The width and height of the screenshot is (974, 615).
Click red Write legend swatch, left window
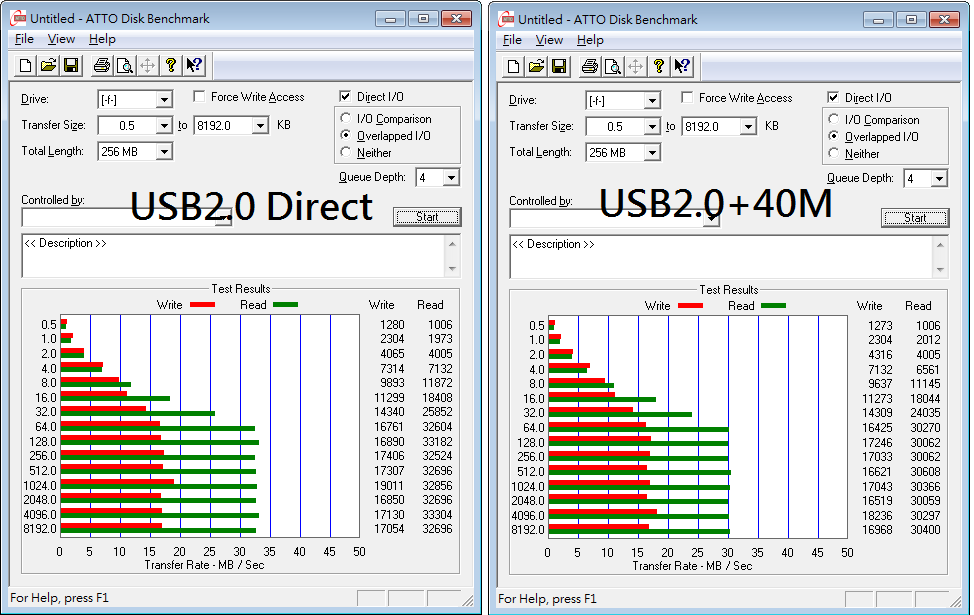click(203, 304)
